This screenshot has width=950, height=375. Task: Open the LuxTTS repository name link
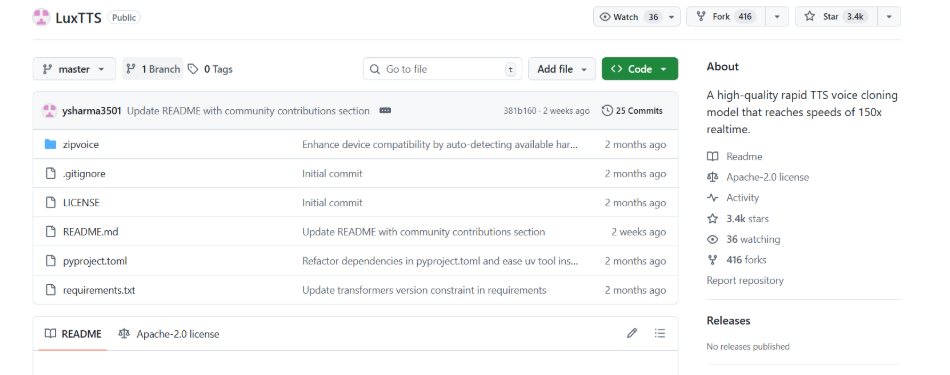(78, 18)
